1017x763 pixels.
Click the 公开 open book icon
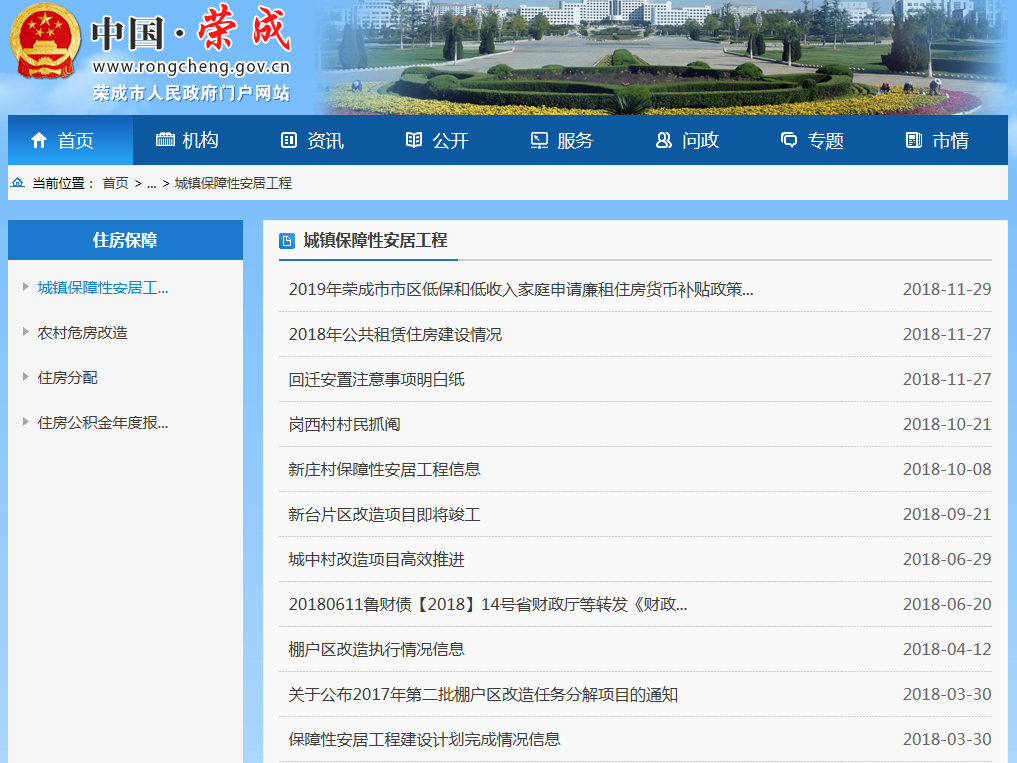[414, 141]
